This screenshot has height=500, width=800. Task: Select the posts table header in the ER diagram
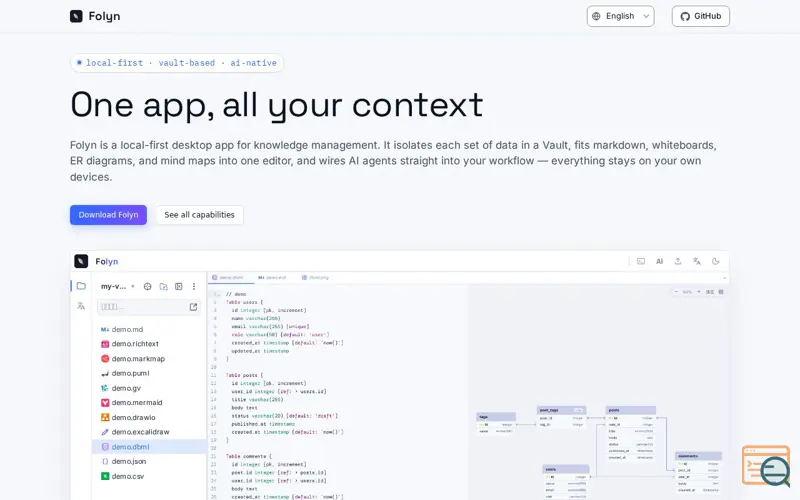click(x=631, y=410)
